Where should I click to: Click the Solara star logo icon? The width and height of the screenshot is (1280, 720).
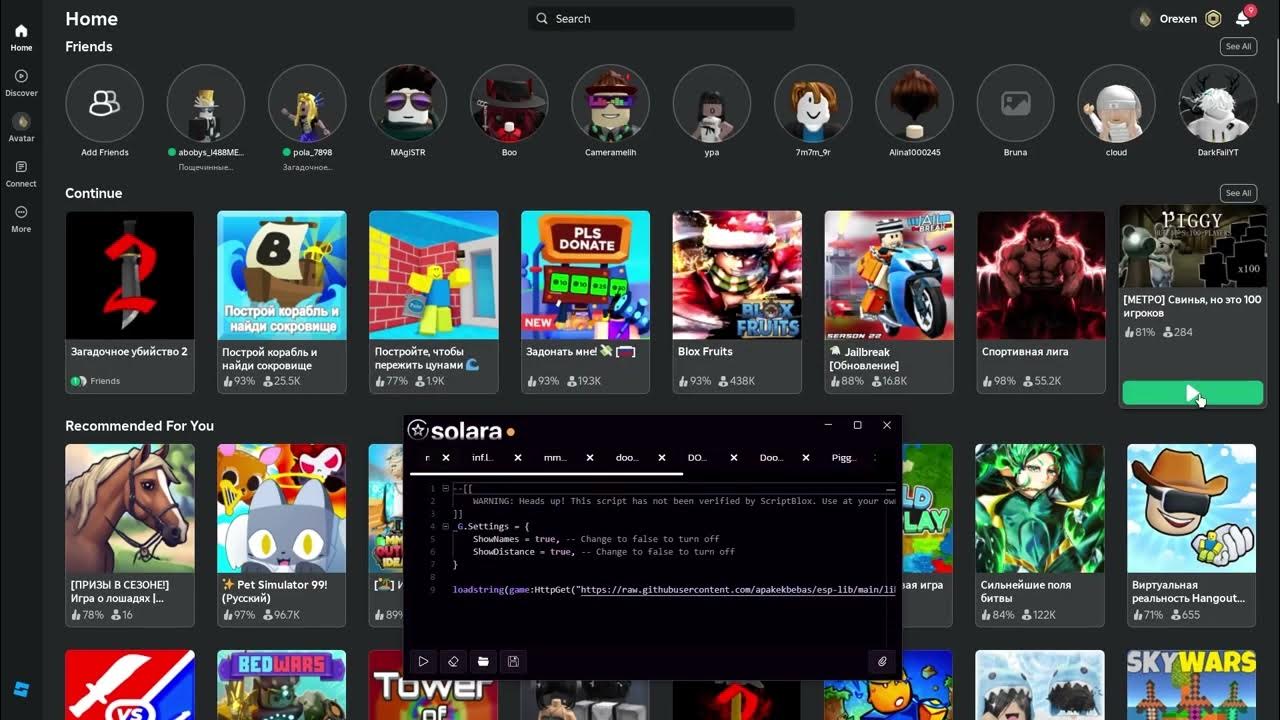(x=418, y=431)
